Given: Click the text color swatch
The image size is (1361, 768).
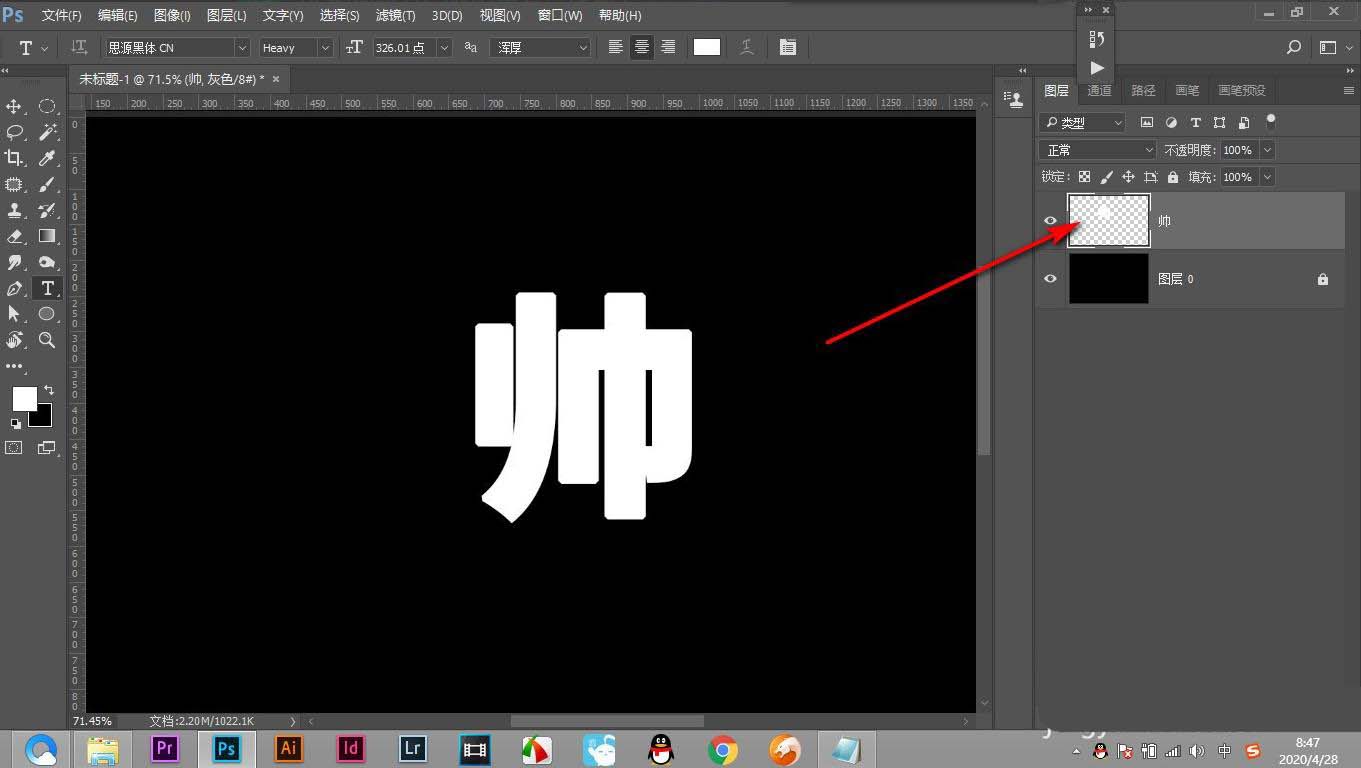Looking at the screenshot, I should coord(707,47).
